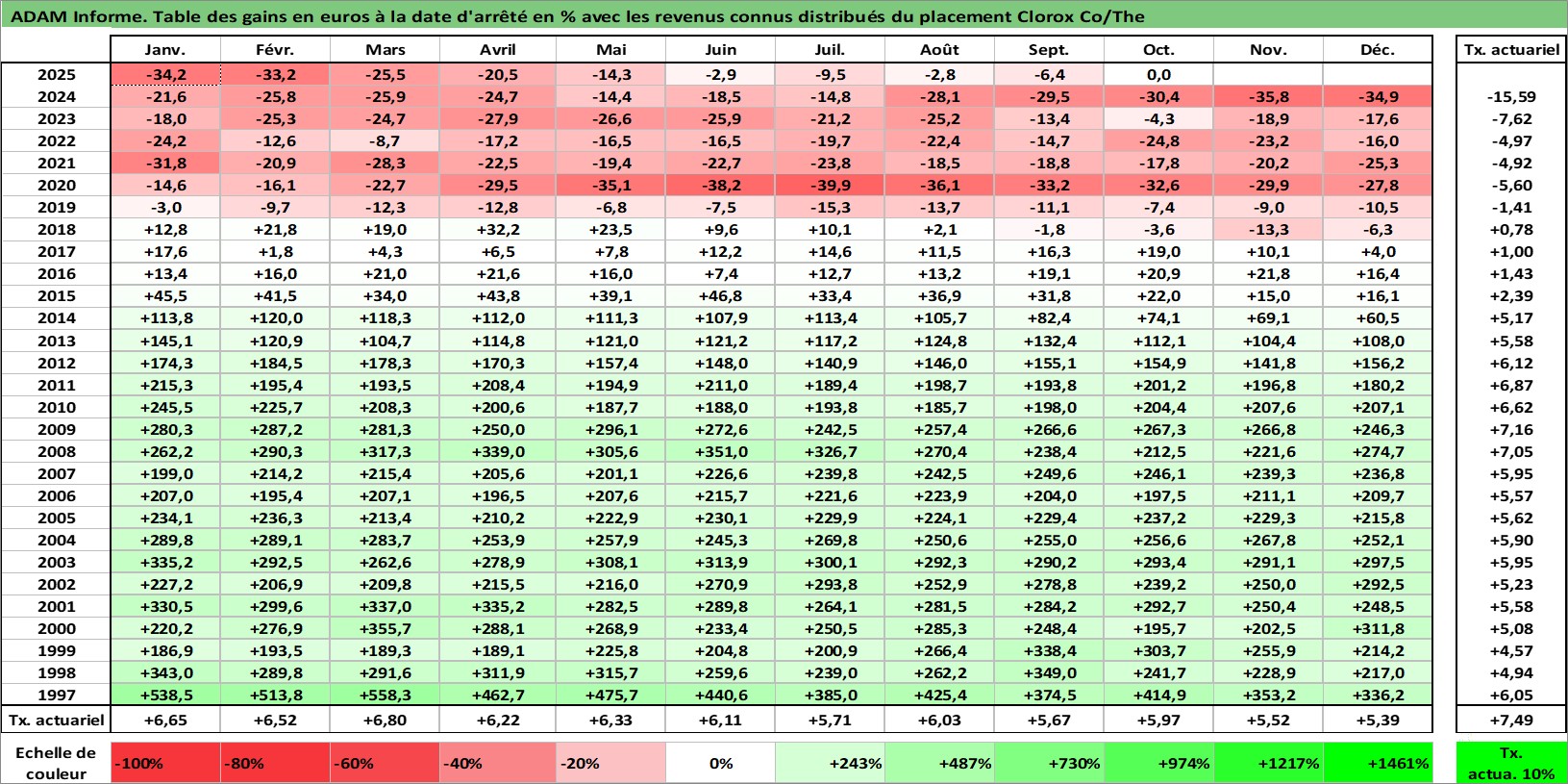Viewport: 1568px width, 784px height.
Task: Select the "Tx. actua. 10%" green swatch
Action: [1511, 763]
